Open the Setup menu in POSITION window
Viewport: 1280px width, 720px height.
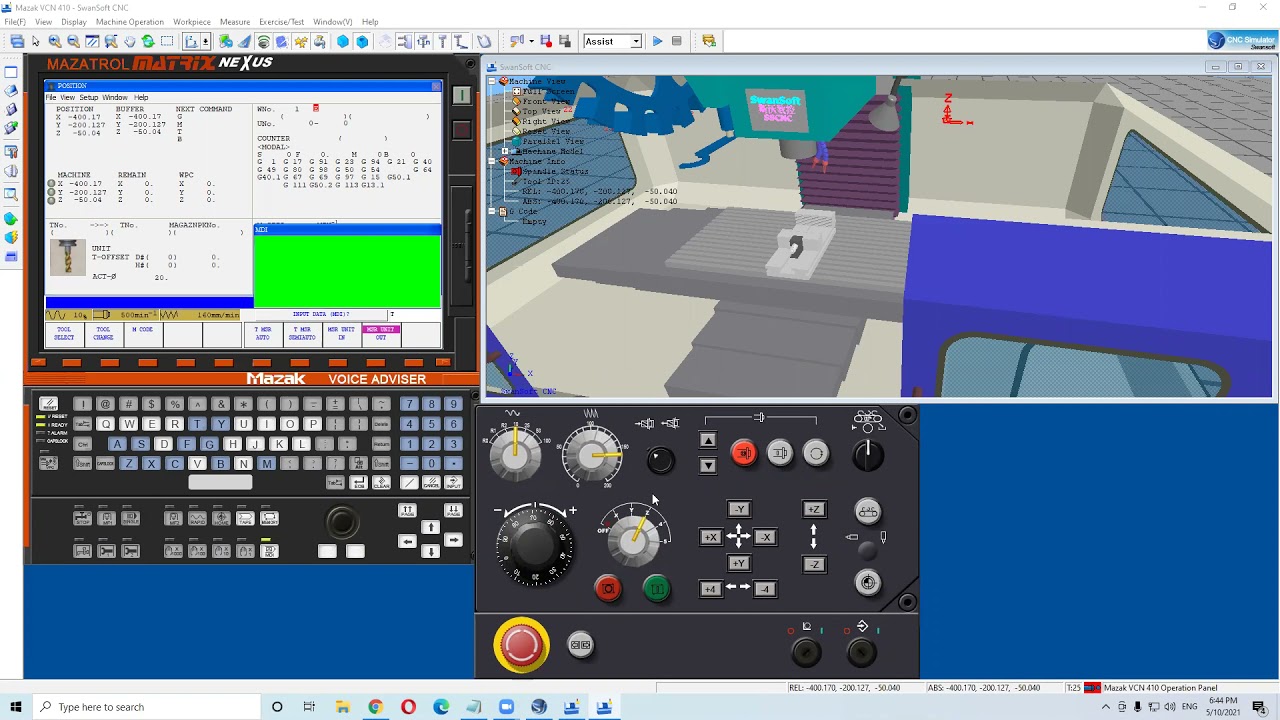click(x=89, y=97)
